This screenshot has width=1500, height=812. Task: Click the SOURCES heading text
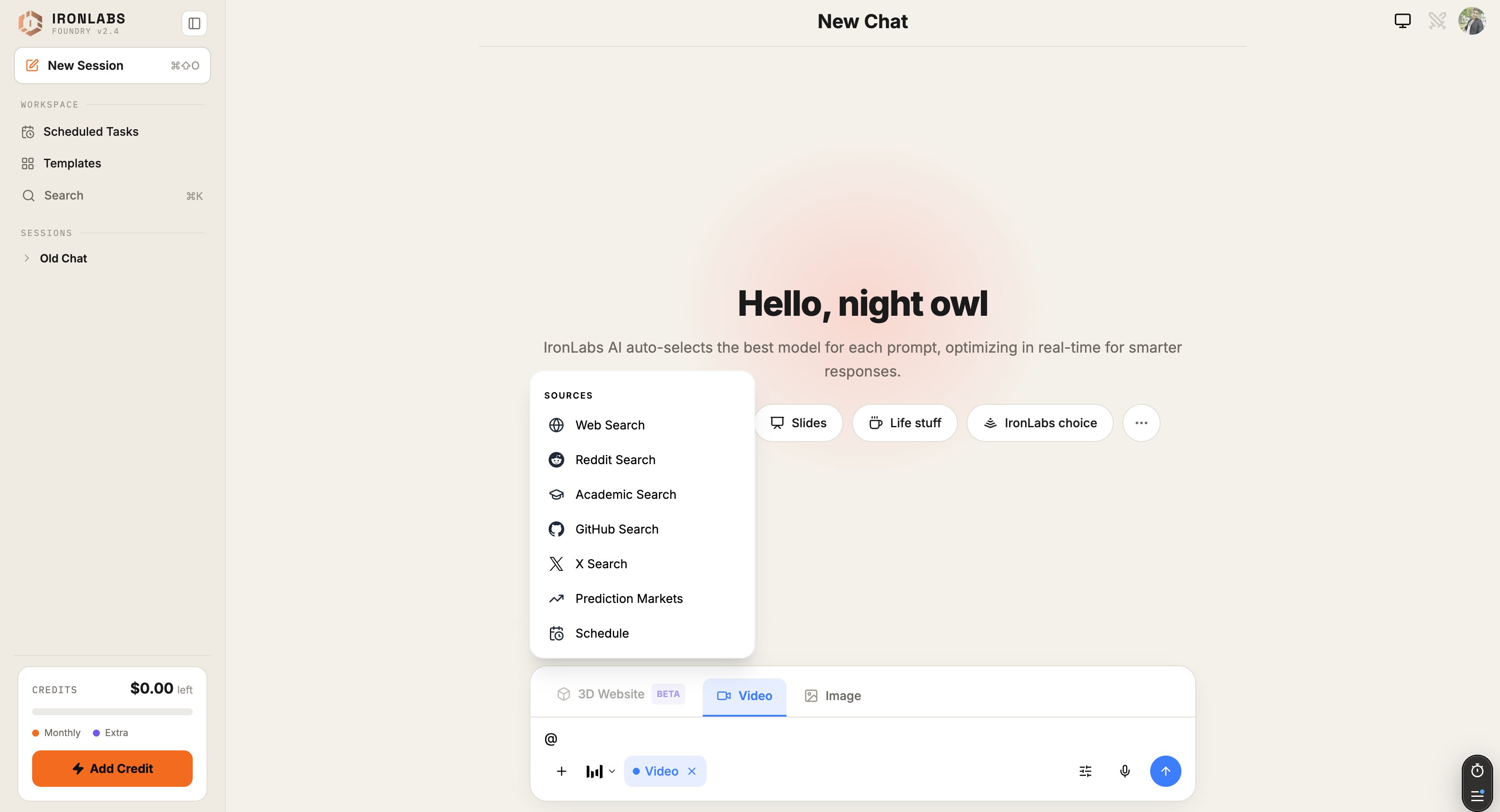pos(568,396)
